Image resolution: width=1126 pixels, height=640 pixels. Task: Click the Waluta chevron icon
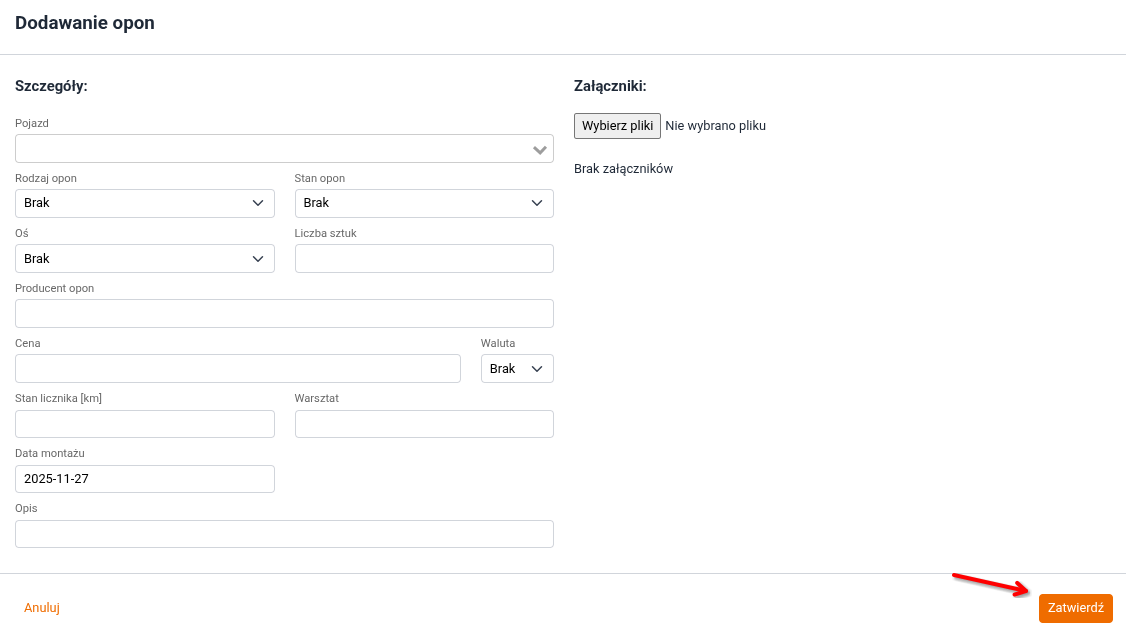point(537,369)
